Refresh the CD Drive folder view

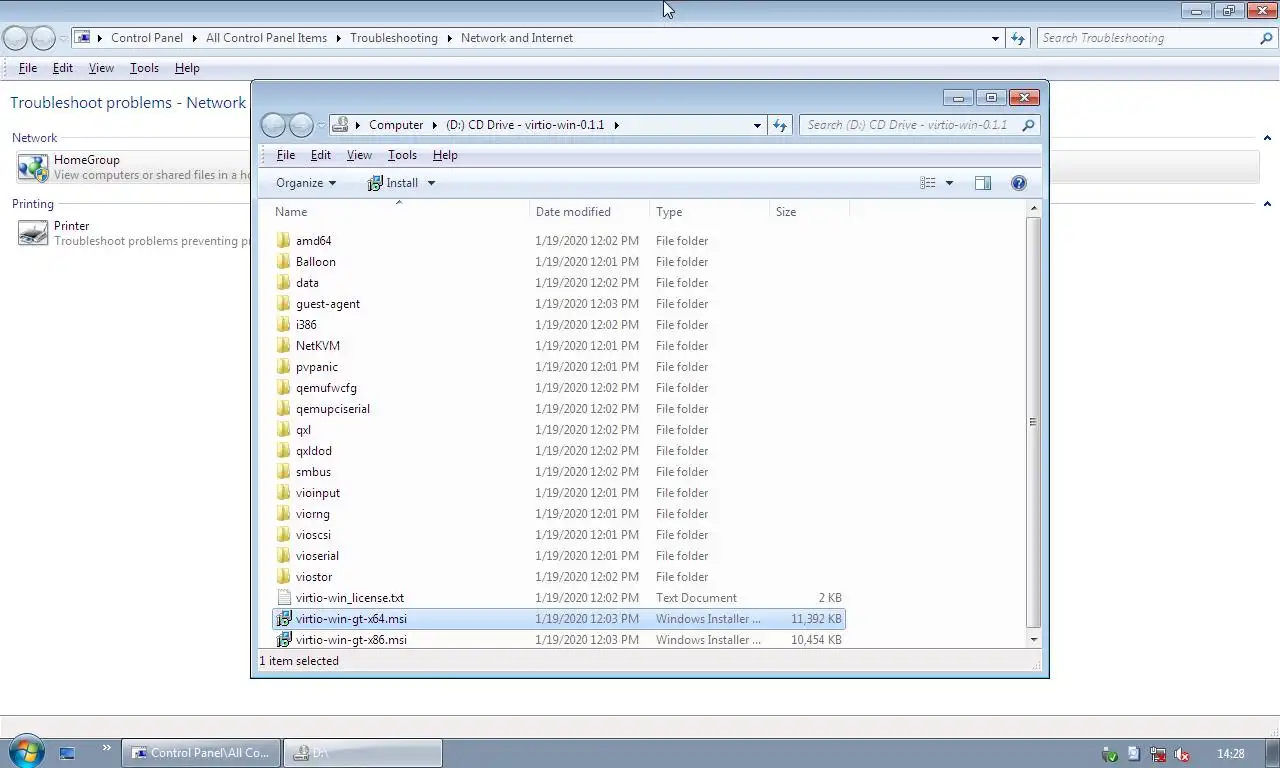click(x=780, y=125)
